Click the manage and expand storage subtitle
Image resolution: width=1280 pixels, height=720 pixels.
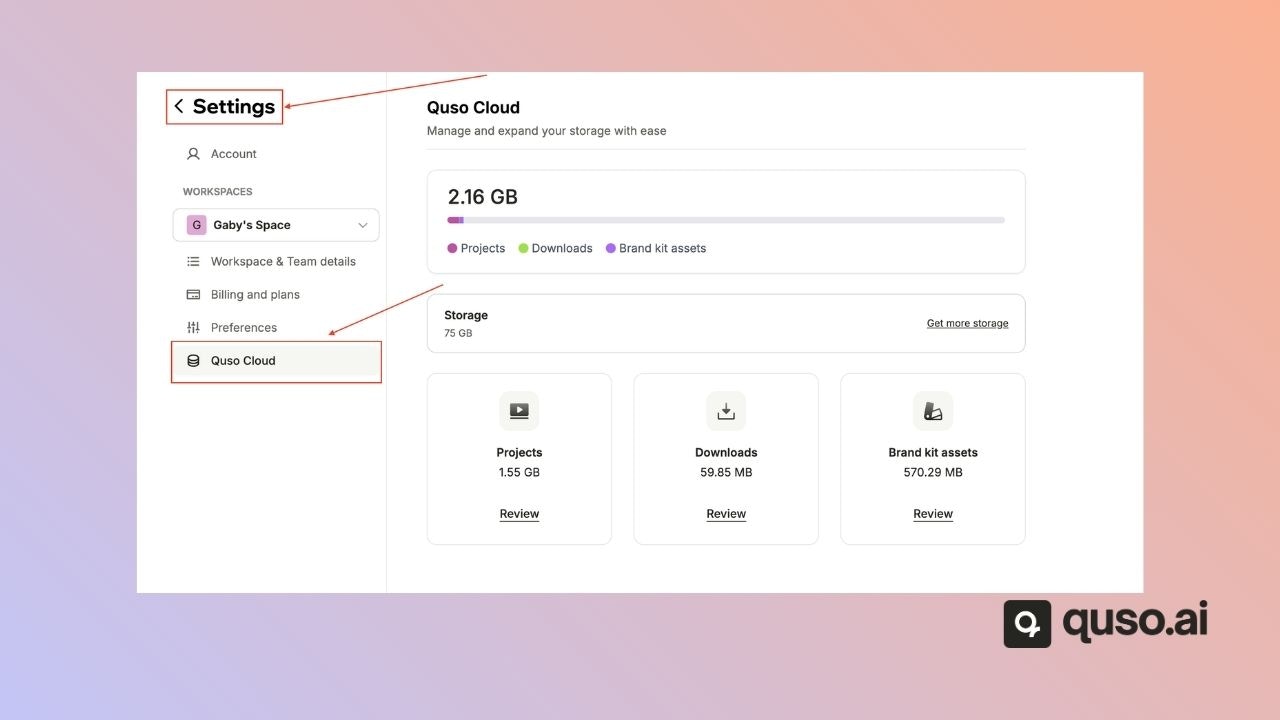coord(546,131)
